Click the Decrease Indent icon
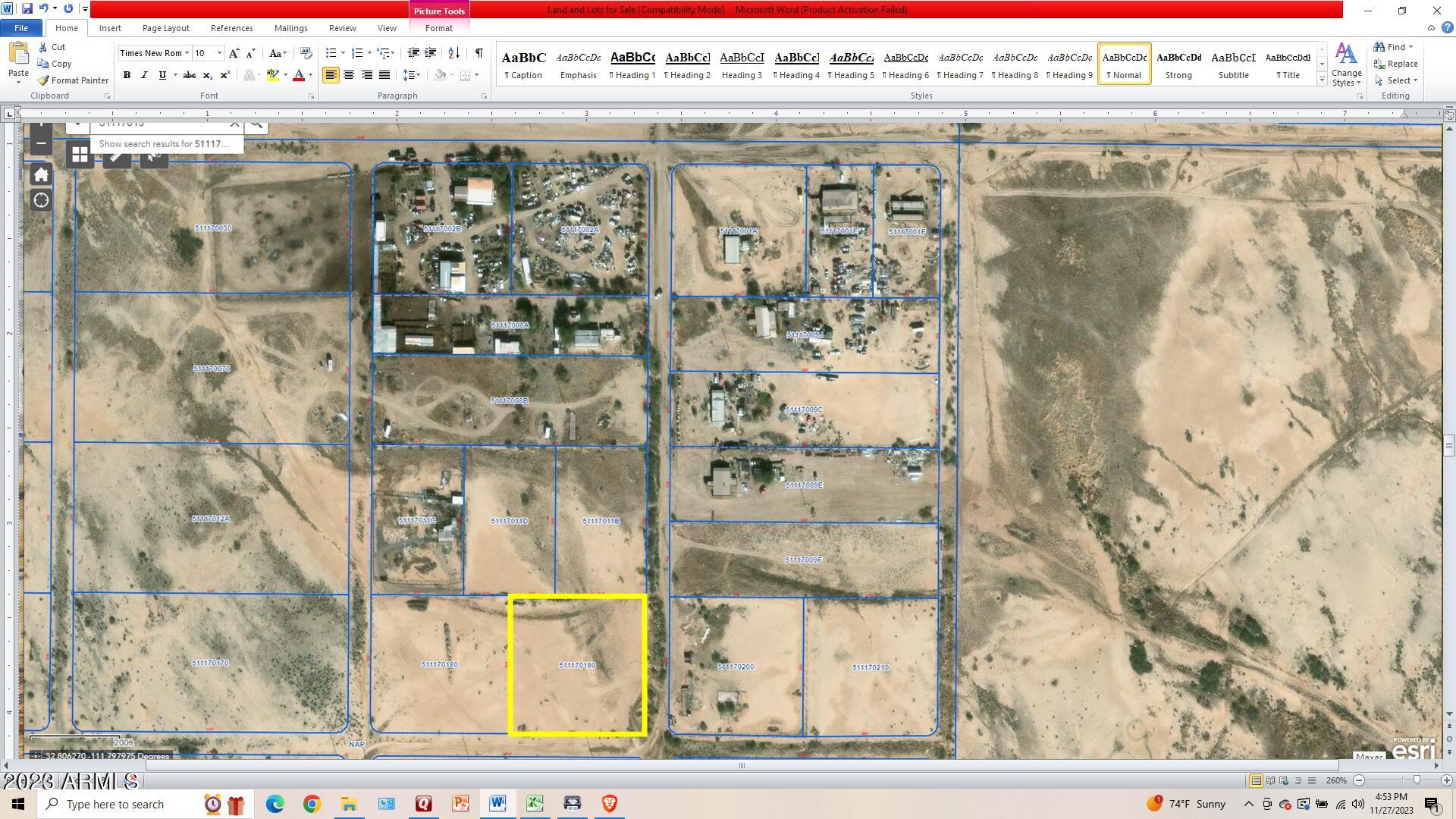 tap(413, 53)
